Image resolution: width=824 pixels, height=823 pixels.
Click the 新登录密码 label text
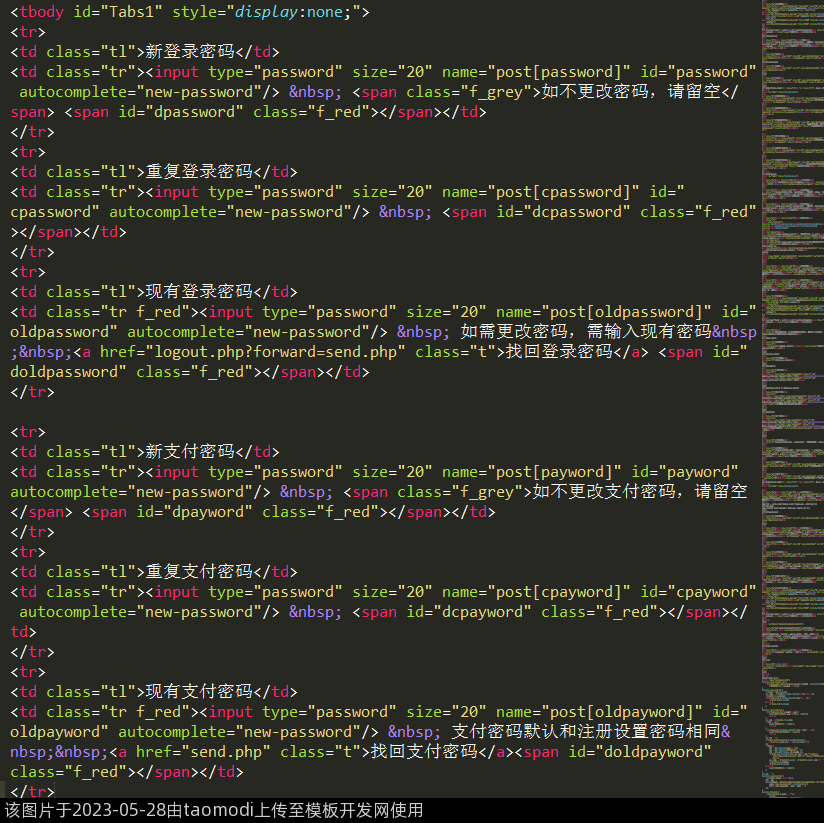click(x=189, y=52)
